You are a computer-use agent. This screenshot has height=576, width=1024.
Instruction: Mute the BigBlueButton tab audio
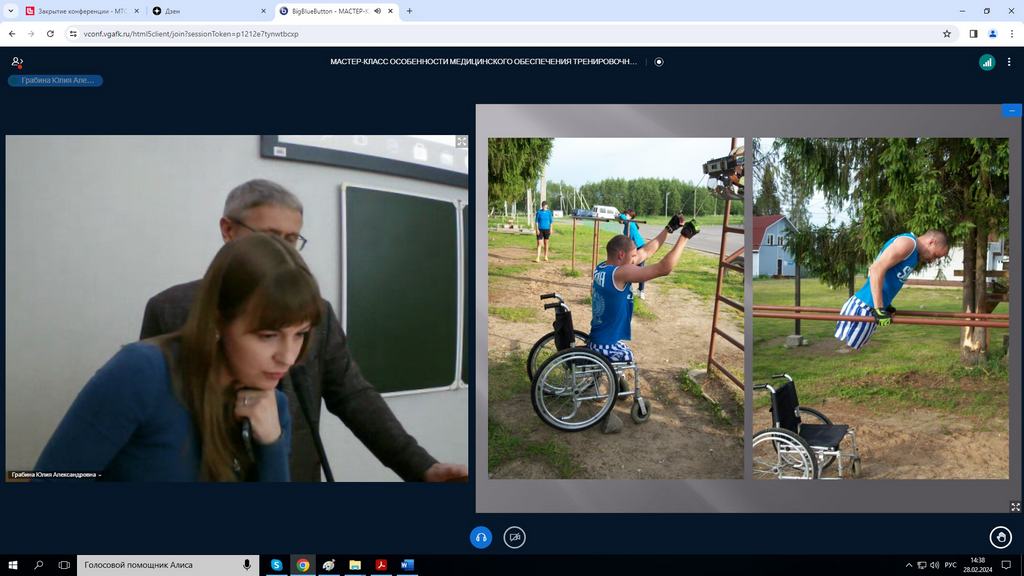pos(376,11)
